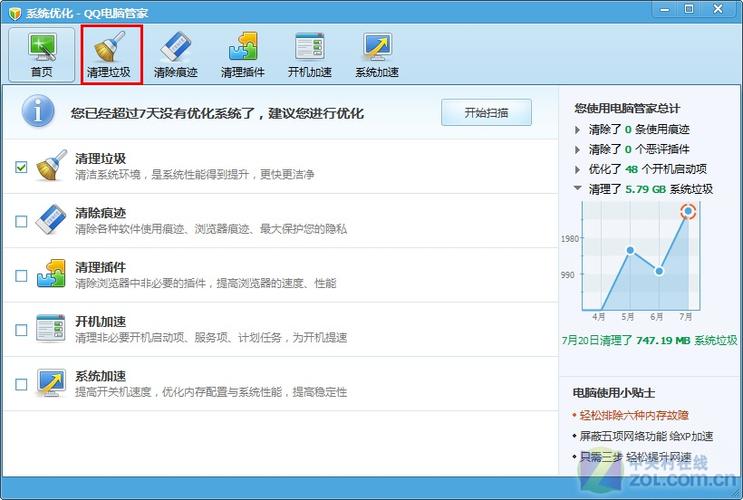Open the 首页 home toolbar button
This screenshot has width=743, height=500.
(x=42, y=55)
